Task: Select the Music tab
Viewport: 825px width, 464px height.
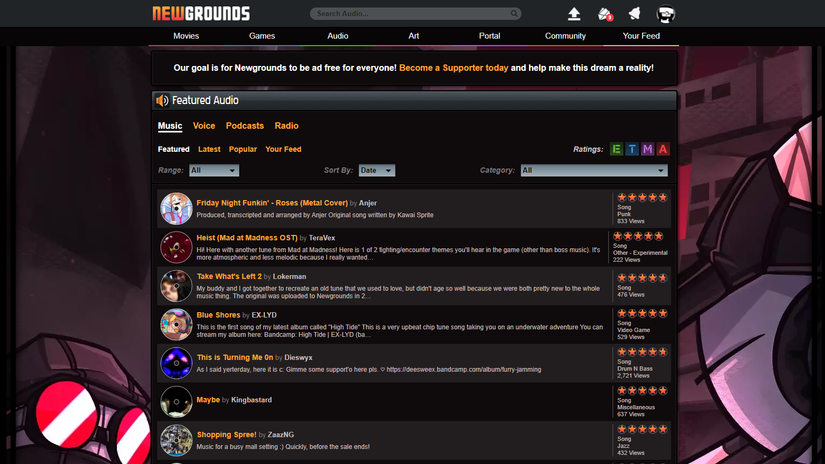Action: [x=170, y=126]
